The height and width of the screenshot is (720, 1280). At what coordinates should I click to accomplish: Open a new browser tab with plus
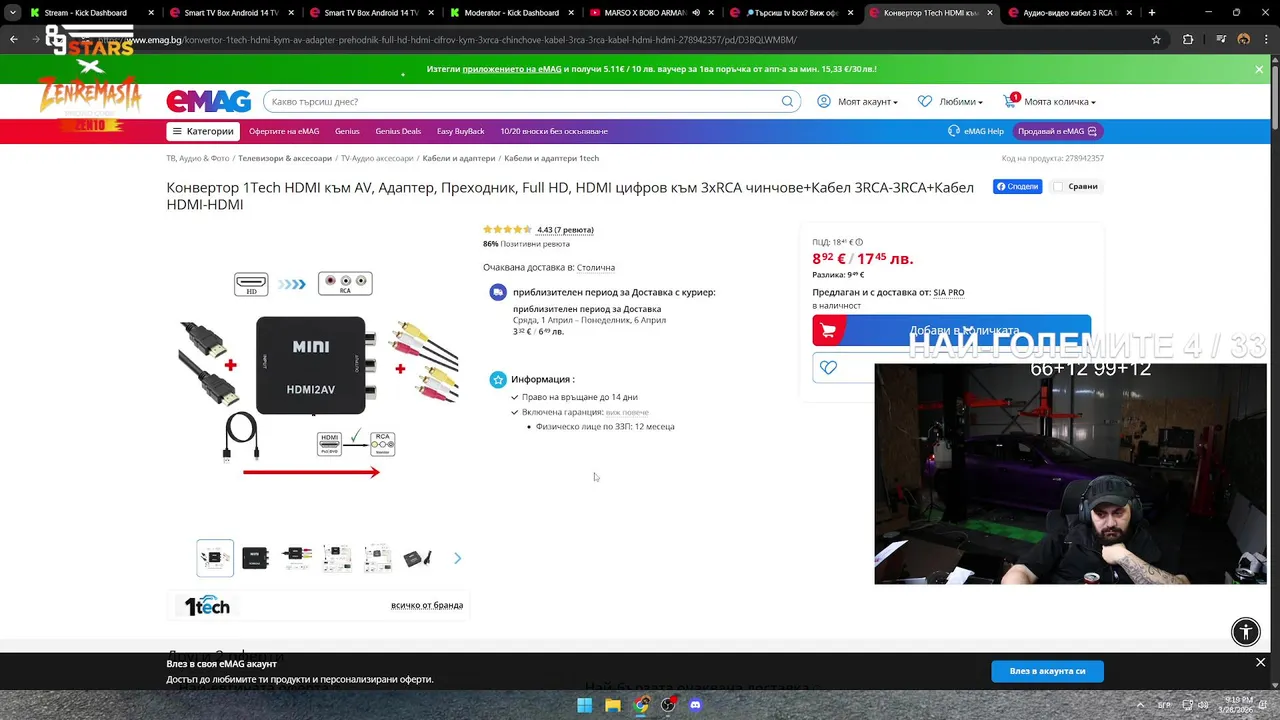[x=1152, y=13]
